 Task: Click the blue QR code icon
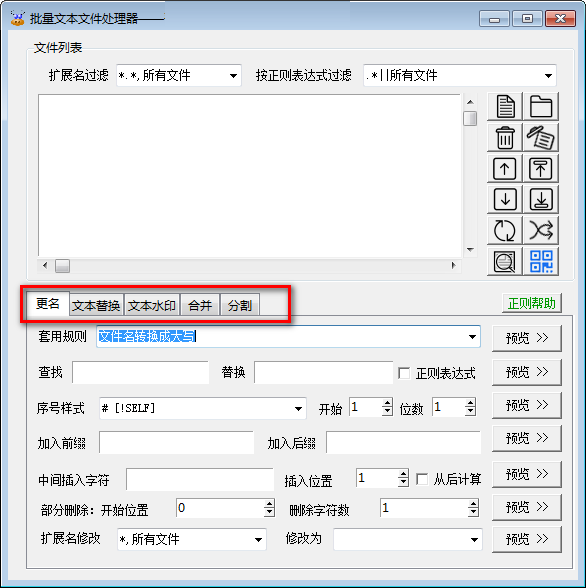[x=541, y=261]
